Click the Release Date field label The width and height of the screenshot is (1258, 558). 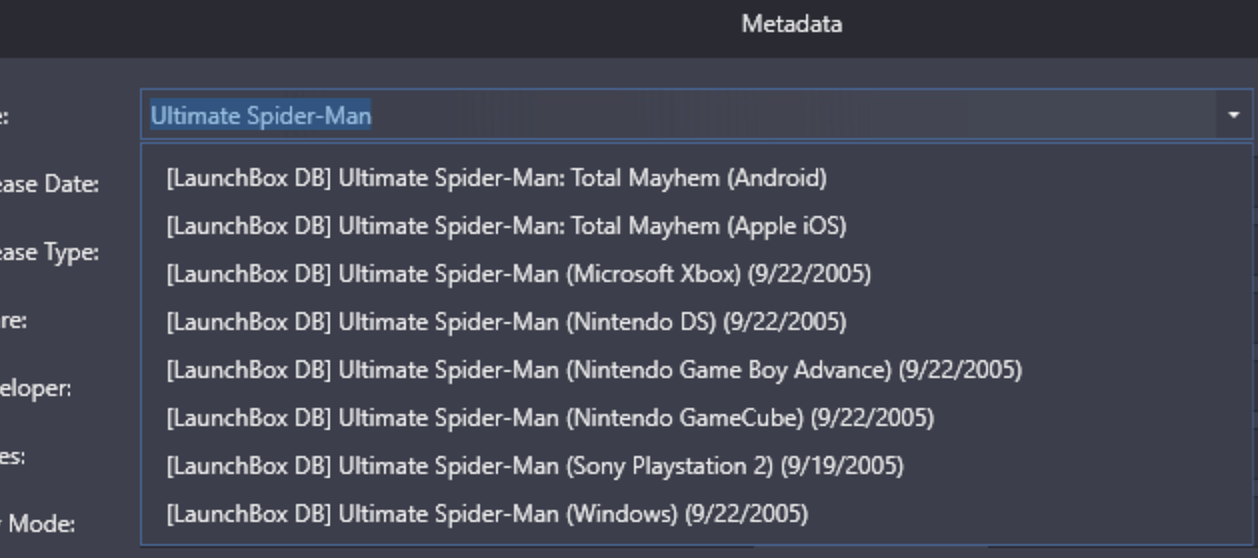click(x=49, y=184)
